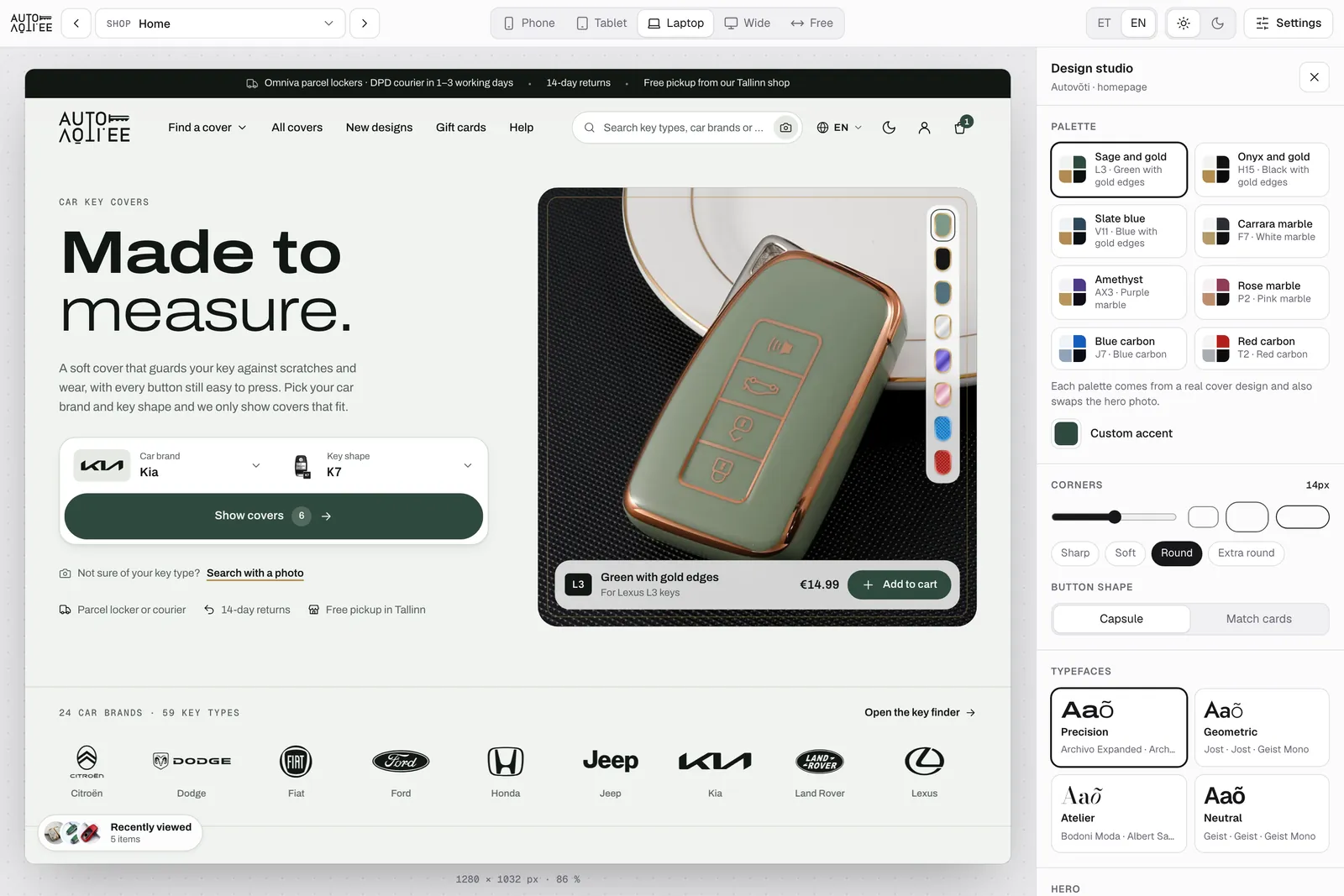
Task: Open the Help nav item
Action: tap(521, 128)
